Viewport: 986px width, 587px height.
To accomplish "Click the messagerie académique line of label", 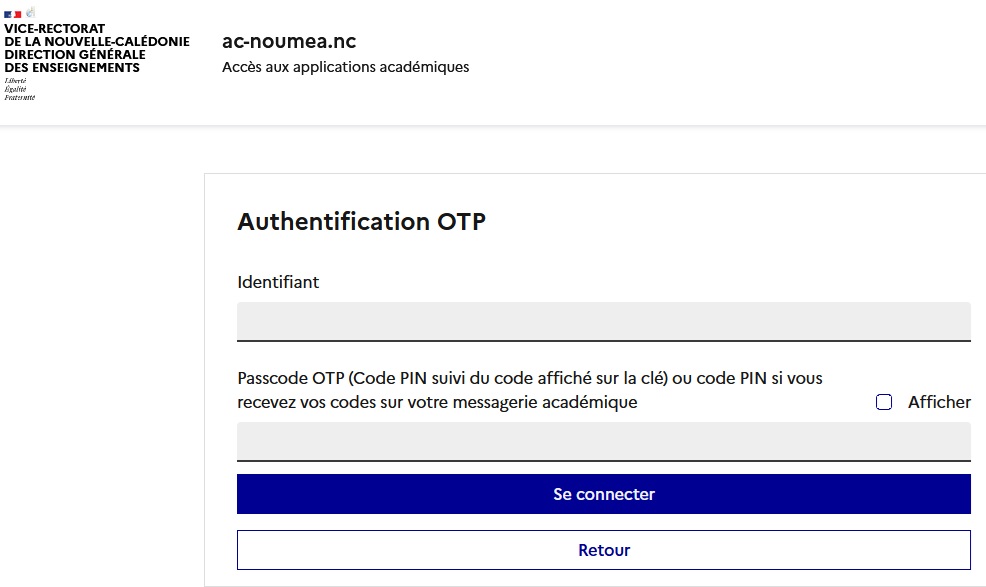I will [x=437, y=402].
